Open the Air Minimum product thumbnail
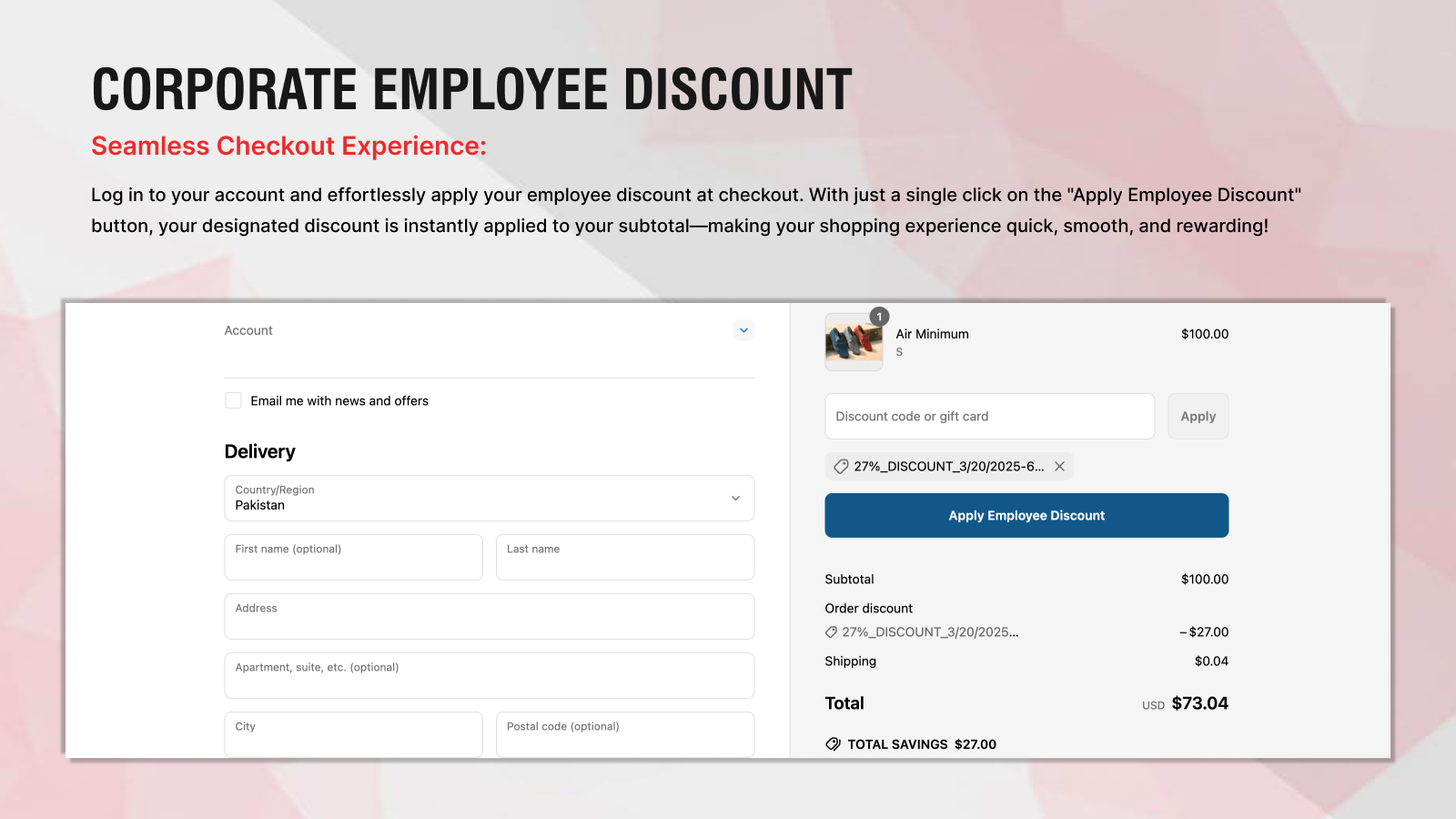 coord(854,342)
